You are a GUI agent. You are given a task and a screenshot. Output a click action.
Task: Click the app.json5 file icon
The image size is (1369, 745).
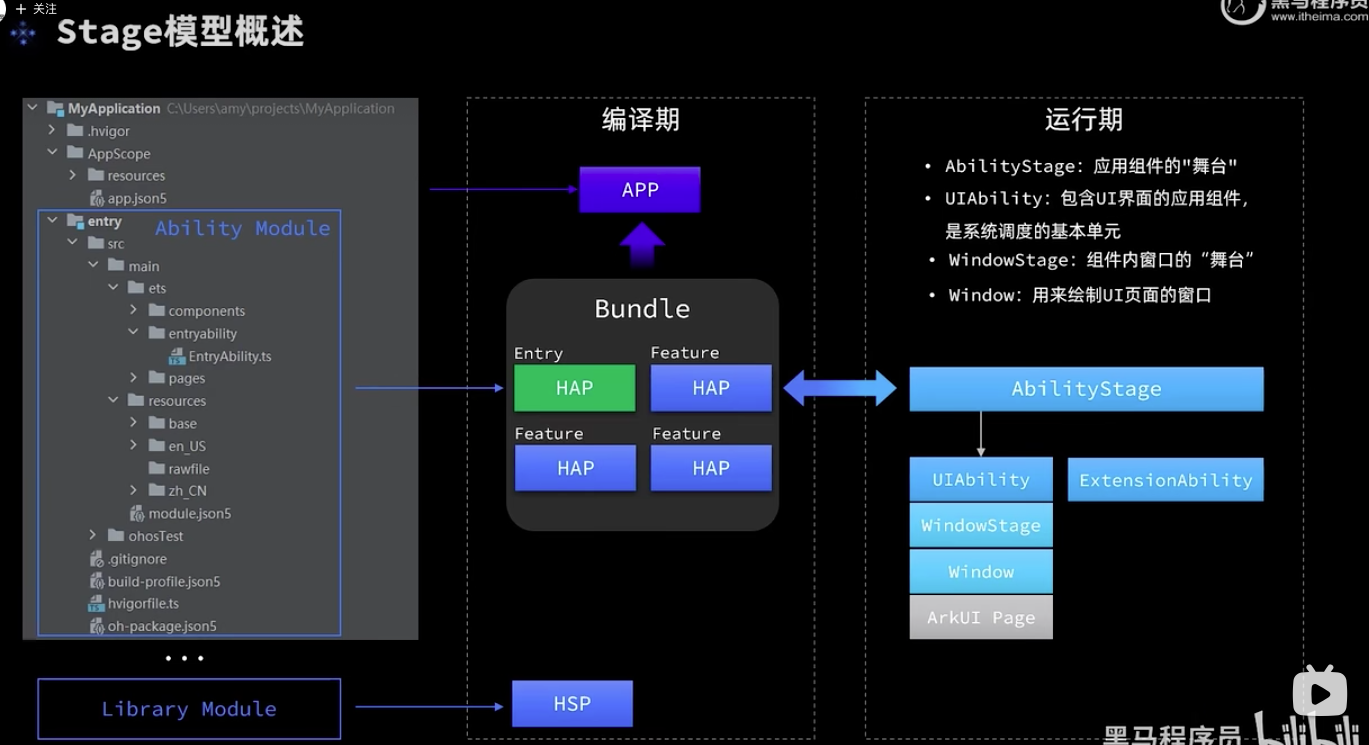[96, 198]
